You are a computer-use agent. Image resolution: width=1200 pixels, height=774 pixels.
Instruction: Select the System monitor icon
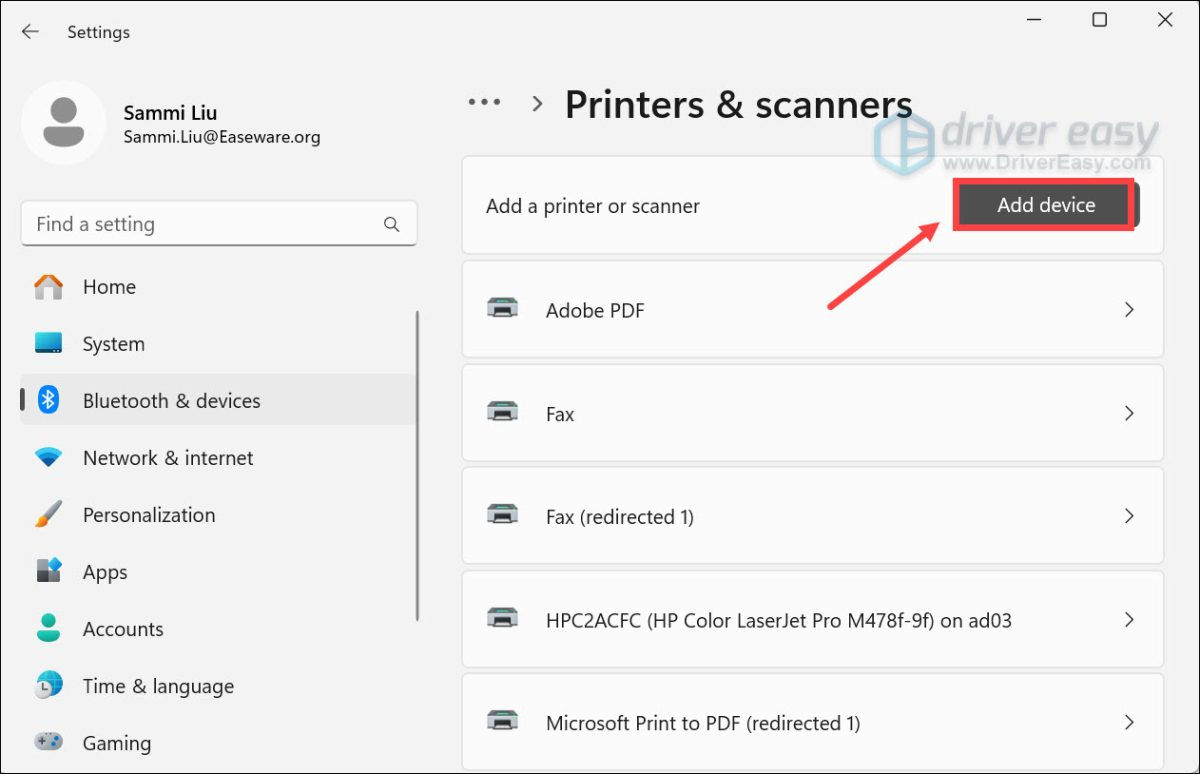click(48, 344)
